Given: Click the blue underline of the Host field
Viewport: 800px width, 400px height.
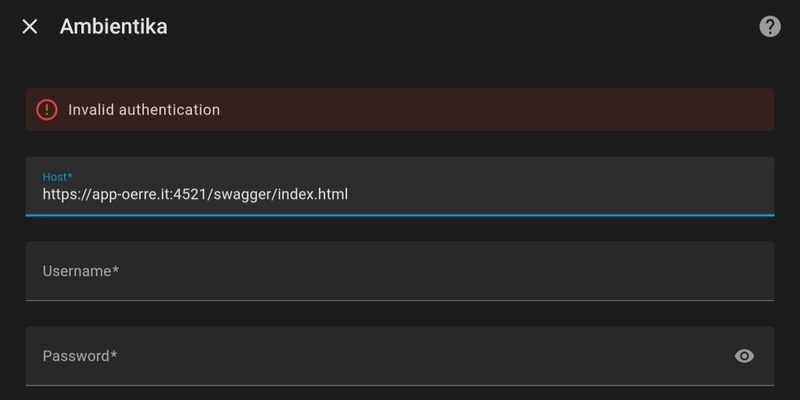Looking at the screenshot, I should coord(400,214).
